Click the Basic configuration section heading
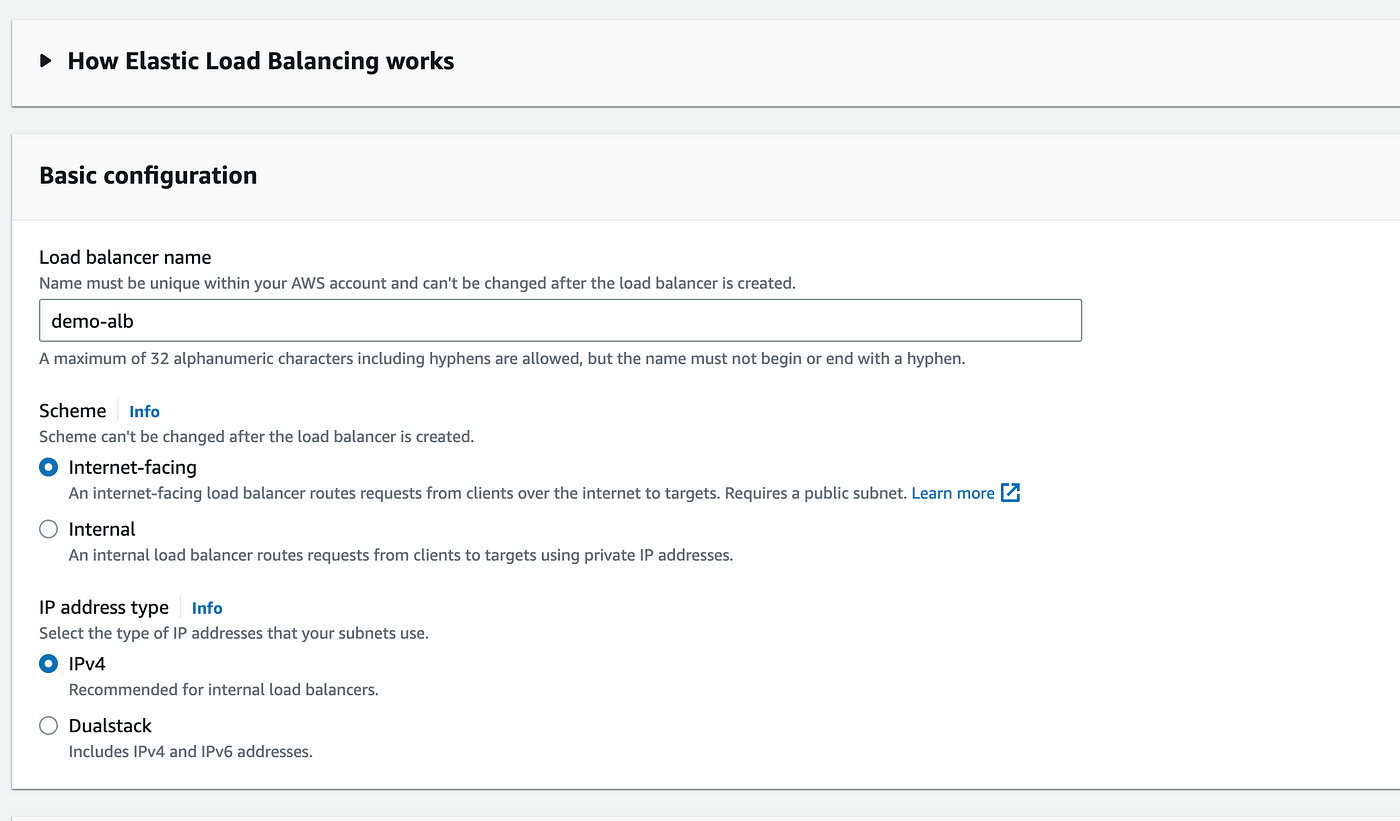1400x821 pixels. coord(148,175)
